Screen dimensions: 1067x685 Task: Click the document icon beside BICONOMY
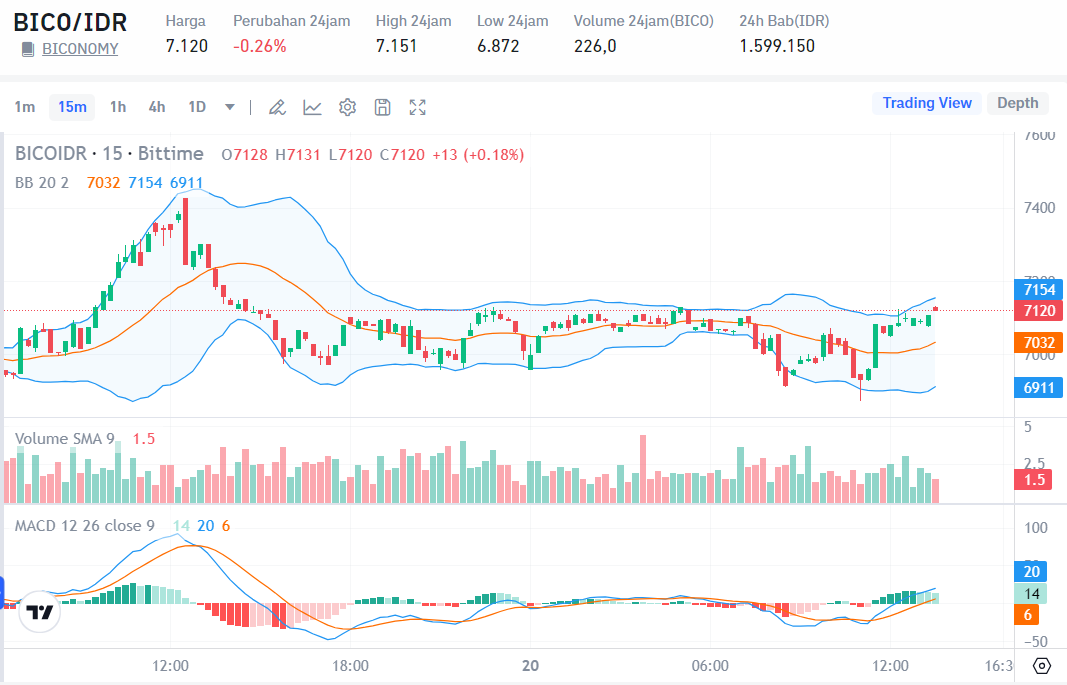(x=27, y=49)
